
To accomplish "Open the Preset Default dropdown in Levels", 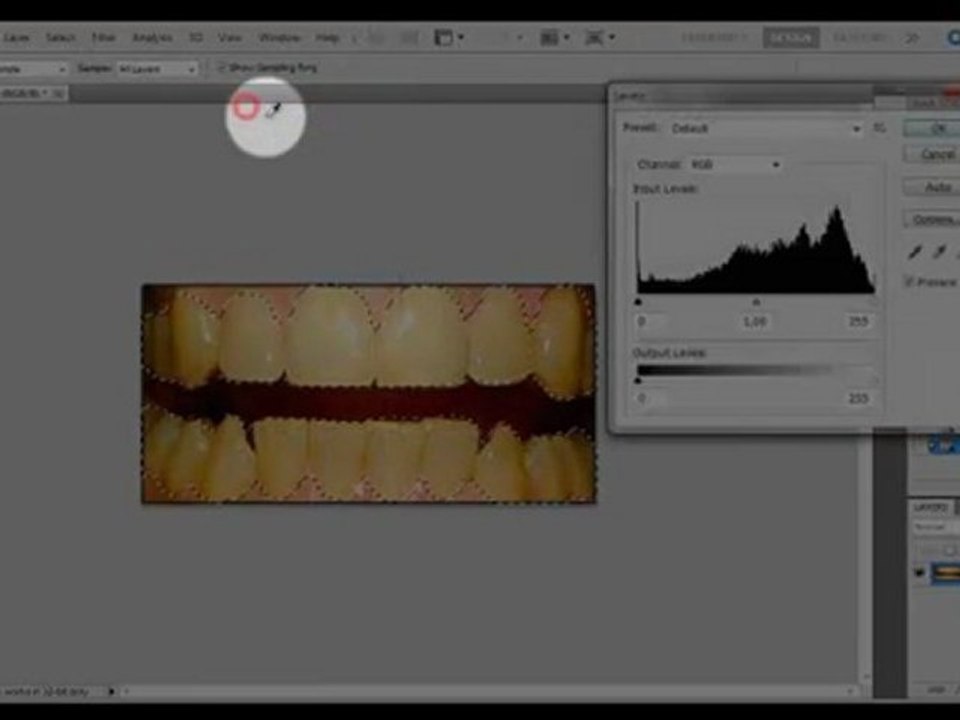I will (767, 129).
